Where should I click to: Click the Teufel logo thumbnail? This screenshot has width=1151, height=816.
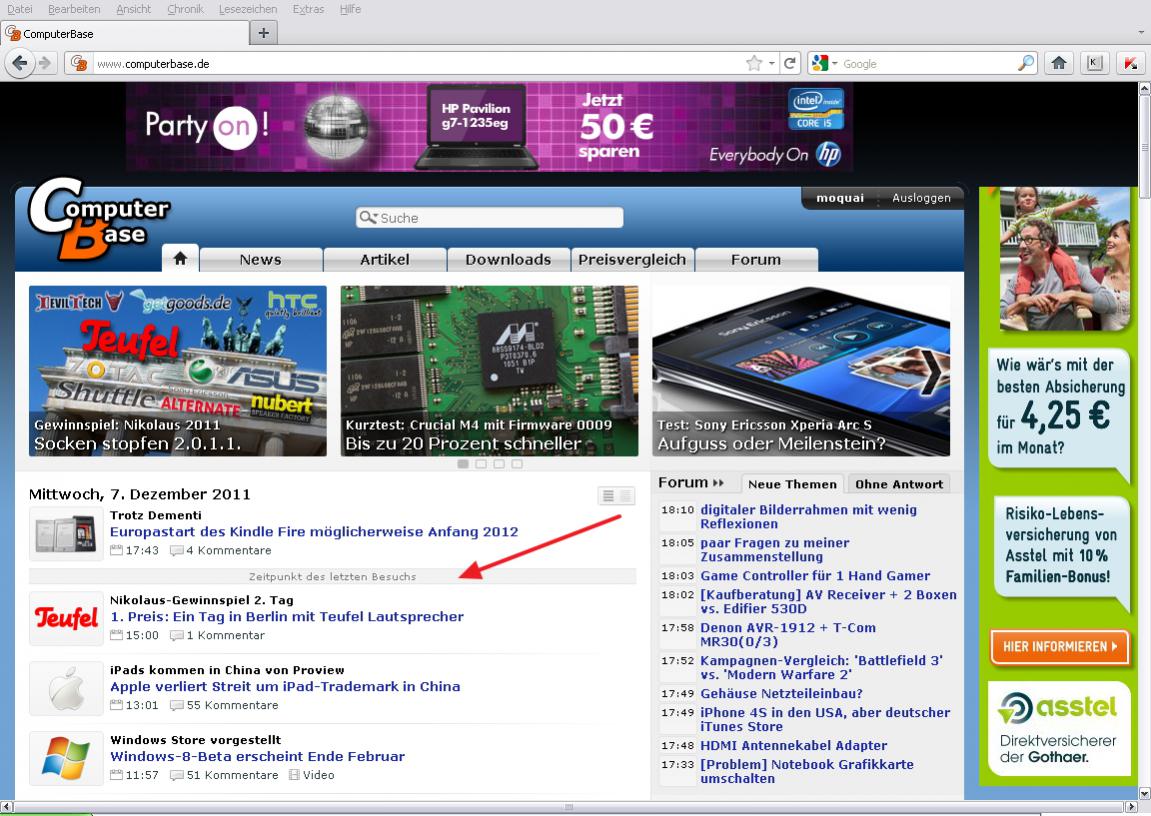66,619
